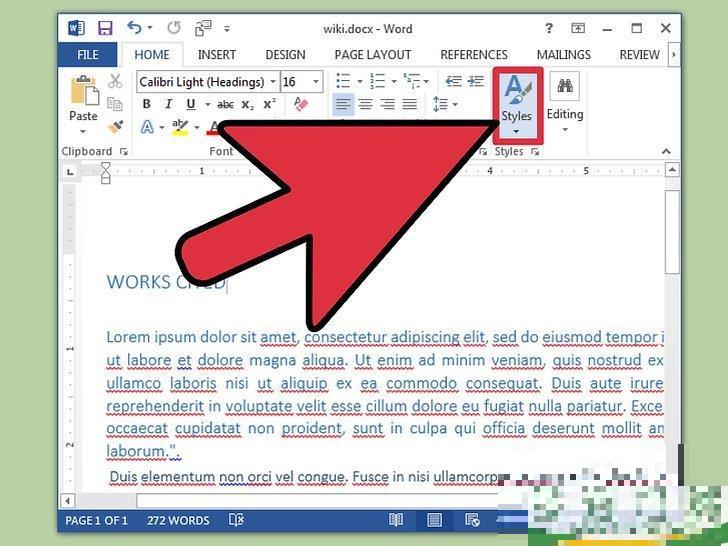Screen dimensions: 728x546
Task: Switch to the INSERT tab
Action: pos(217,55)
